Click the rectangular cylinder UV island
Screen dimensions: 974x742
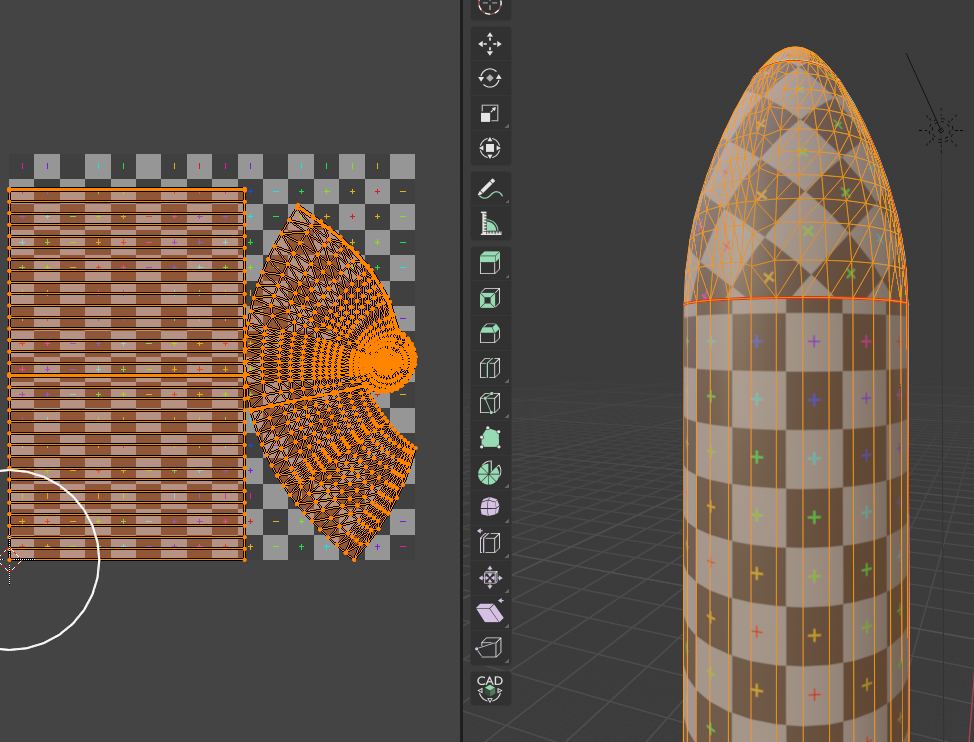click(127, 374)
